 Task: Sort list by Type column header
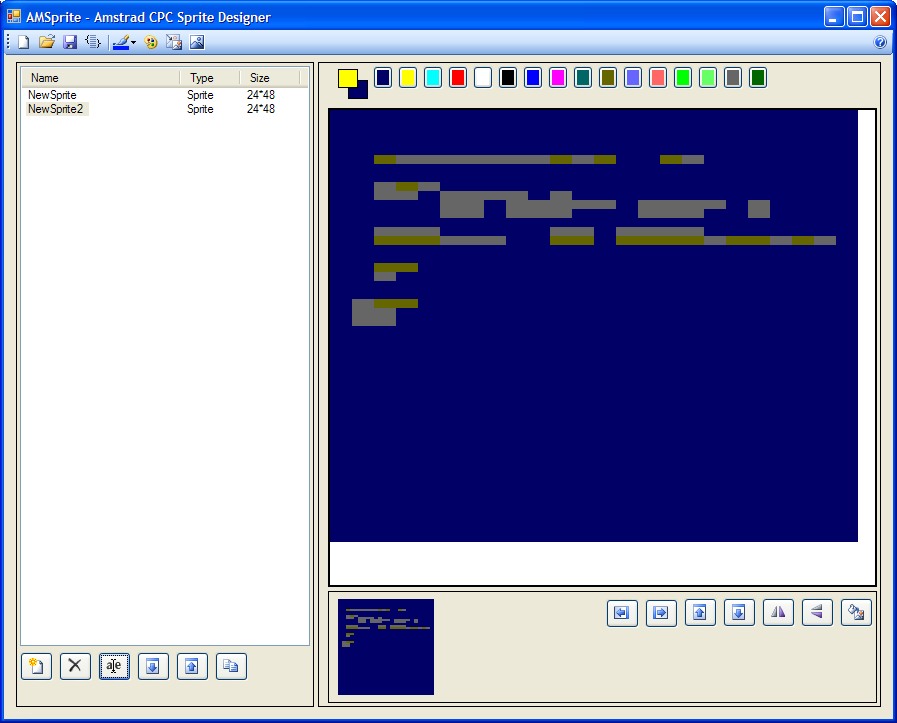(x=209, y=78)
